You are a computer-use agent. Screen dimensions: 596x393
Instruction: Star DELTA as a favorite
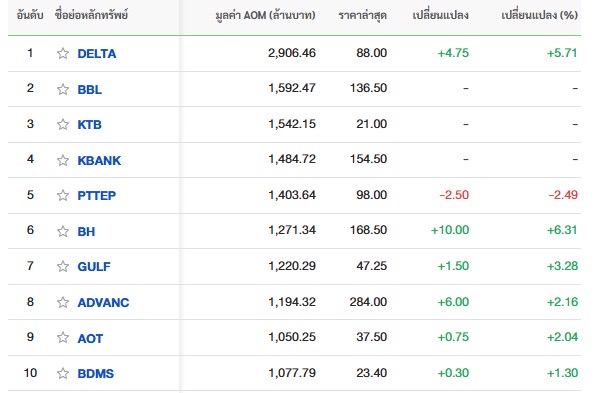point(63,53)
